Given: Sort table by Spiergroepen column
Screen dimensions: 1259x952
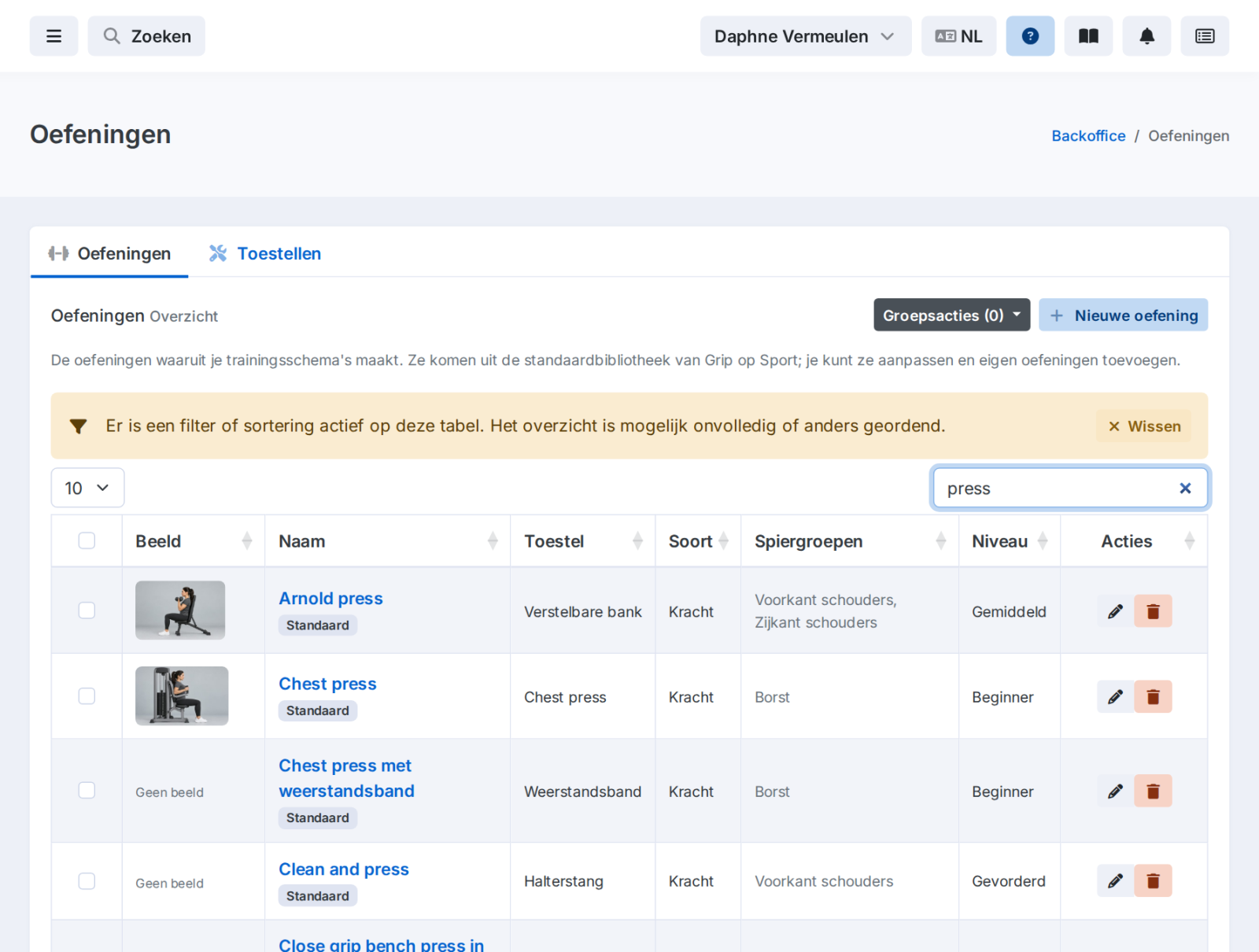Looking at the screenshot, I should click(850, 541).
